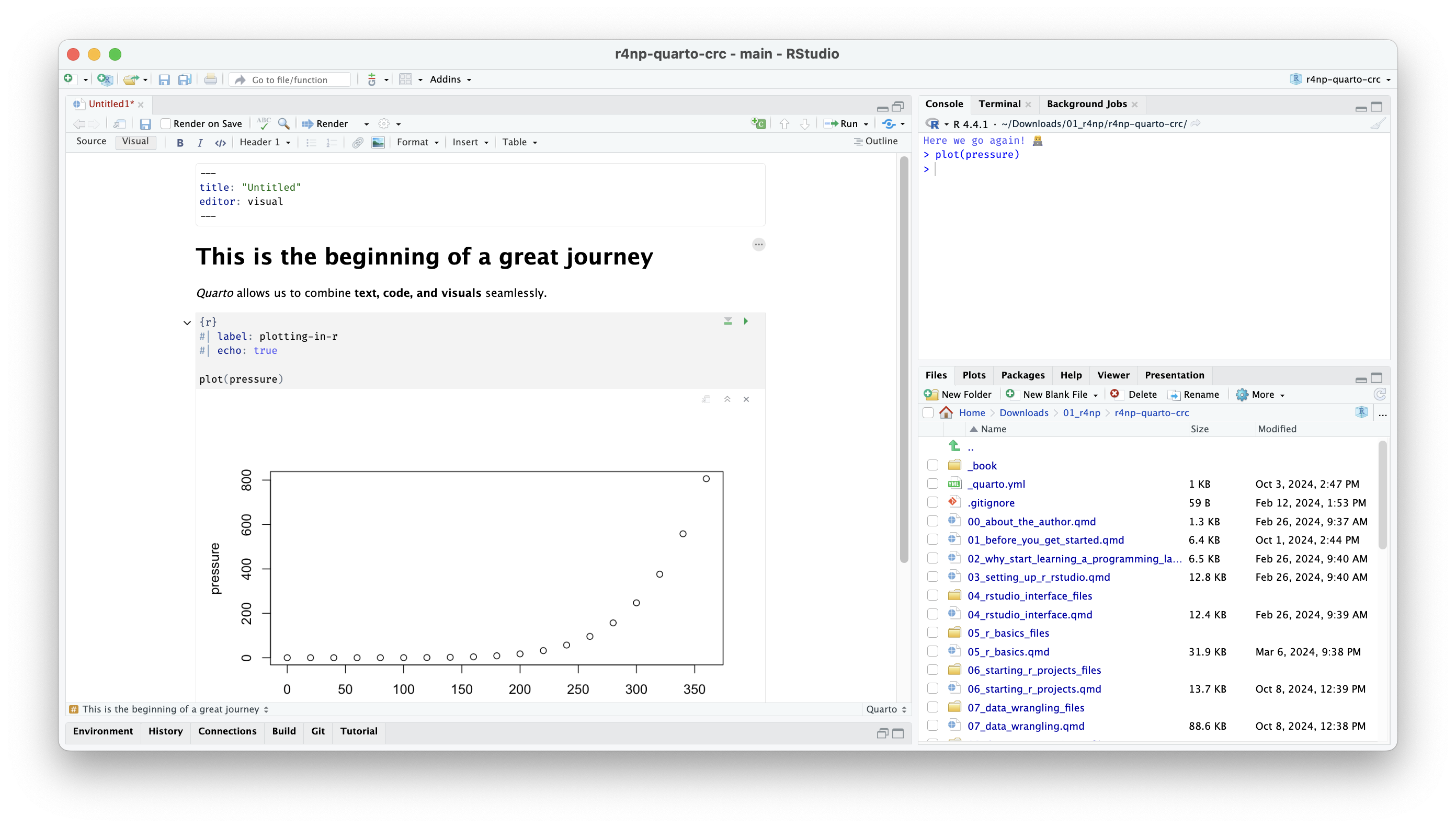
Task: Check the .gitignore file checkbox
Action: click(x=932, y=503)
